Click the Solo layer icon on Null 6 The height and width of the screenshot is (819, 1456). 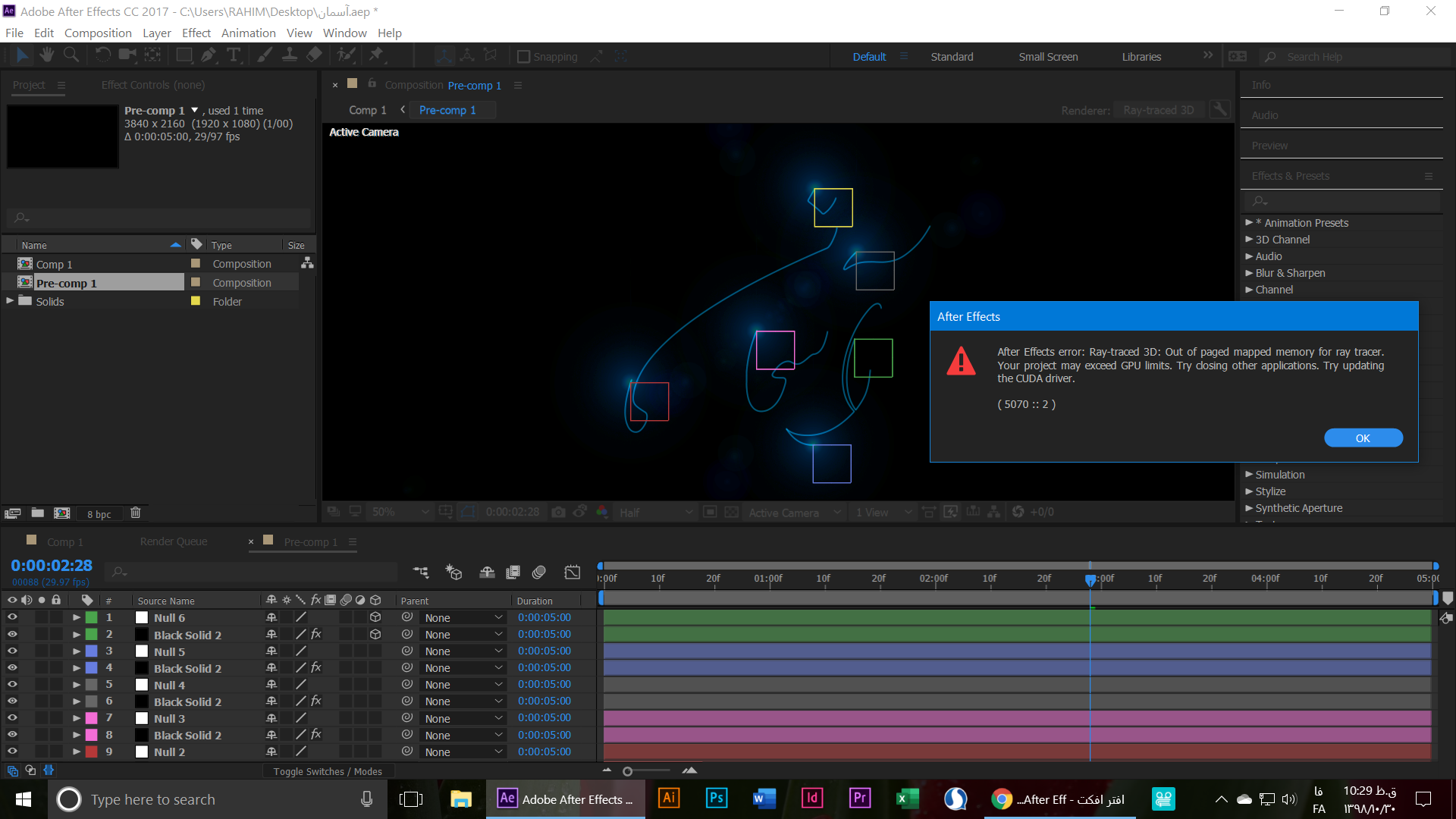(42, 617)
